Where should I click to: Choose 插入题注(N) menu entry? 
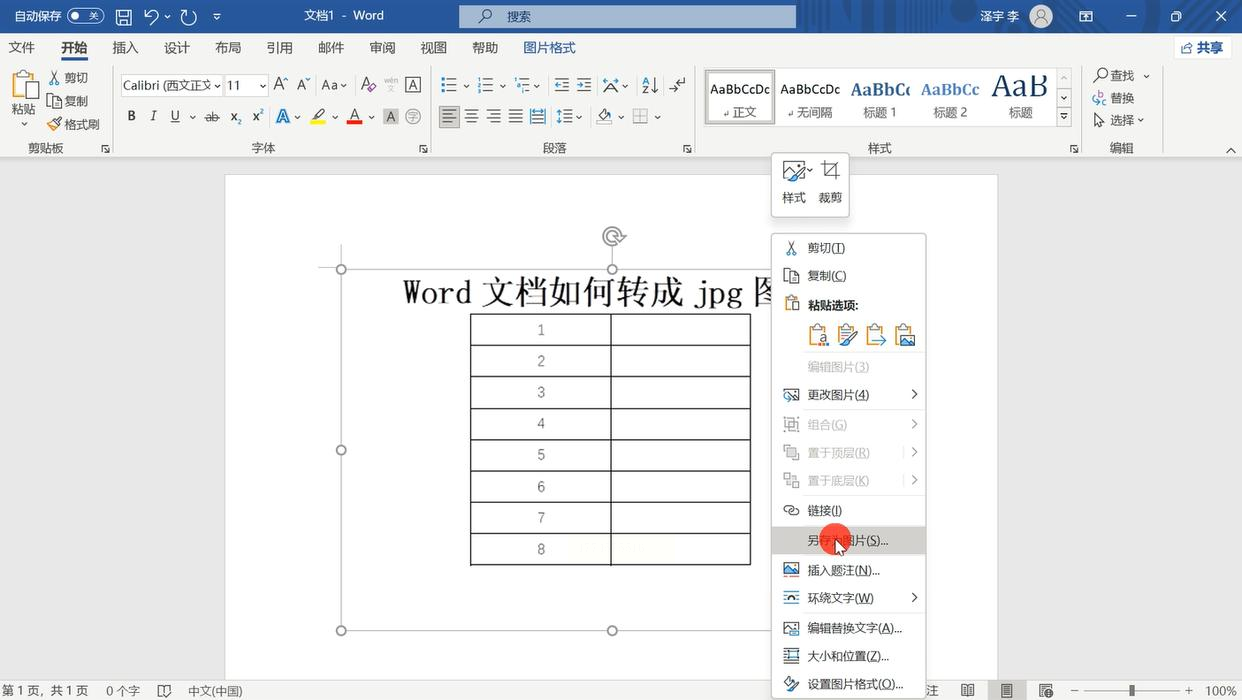[x=848, y=570]
